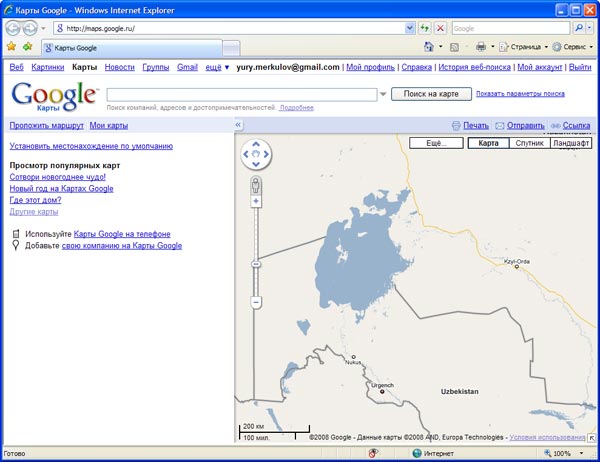Viewport: 600px width, 462px height.
Task: Zoom out with the minus button
Action: [x=256, y=302]
